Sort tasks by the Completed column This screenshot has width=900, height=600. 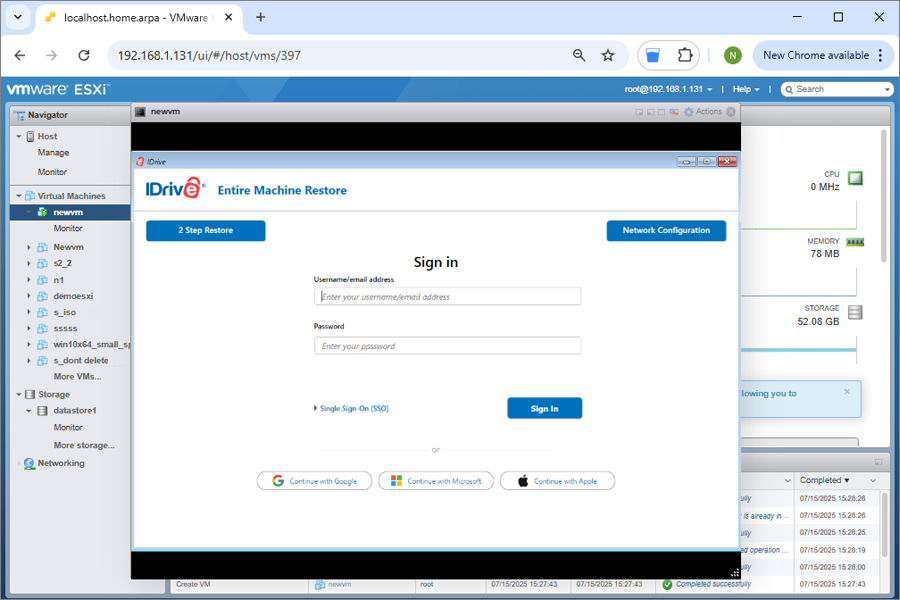(x=824, y=481)
